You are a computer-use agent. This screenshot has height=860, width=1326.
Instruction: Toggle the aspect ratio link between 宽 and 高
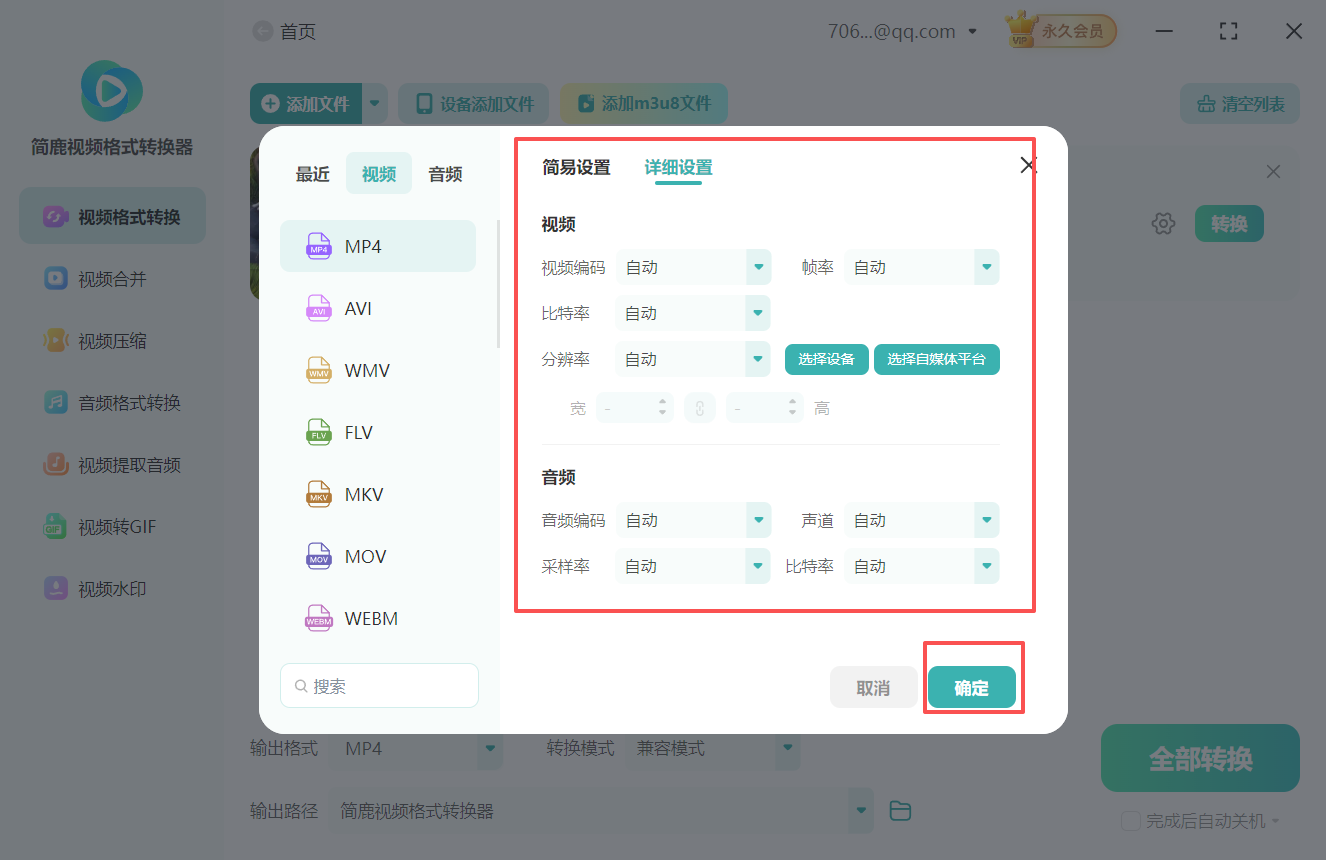[700, 407]
